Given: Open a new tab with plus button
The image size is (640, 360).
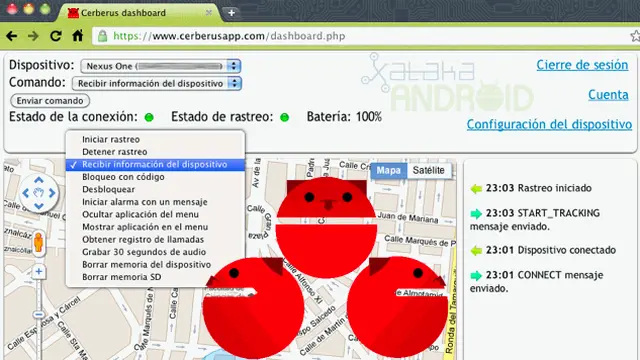Looking at the screenshot, I should pos(231,13).
